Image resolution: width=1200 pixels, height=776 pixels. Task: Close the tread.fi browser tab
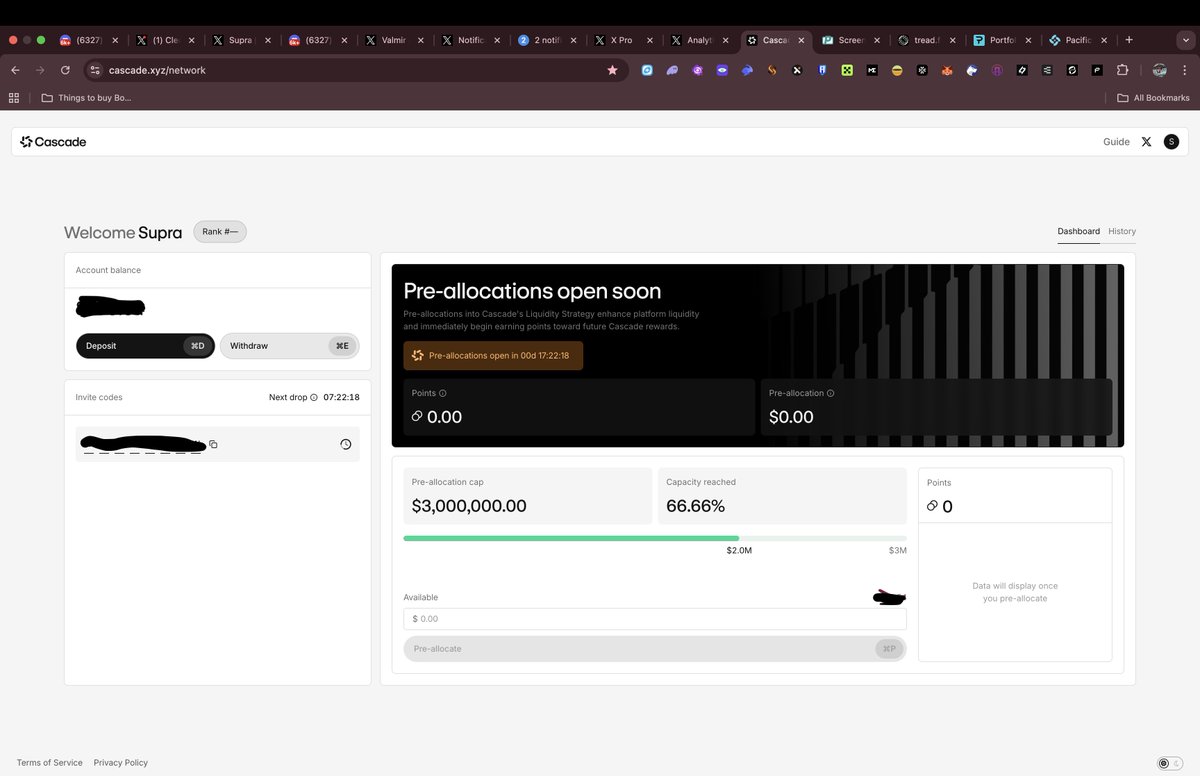(x=952, y=40)
